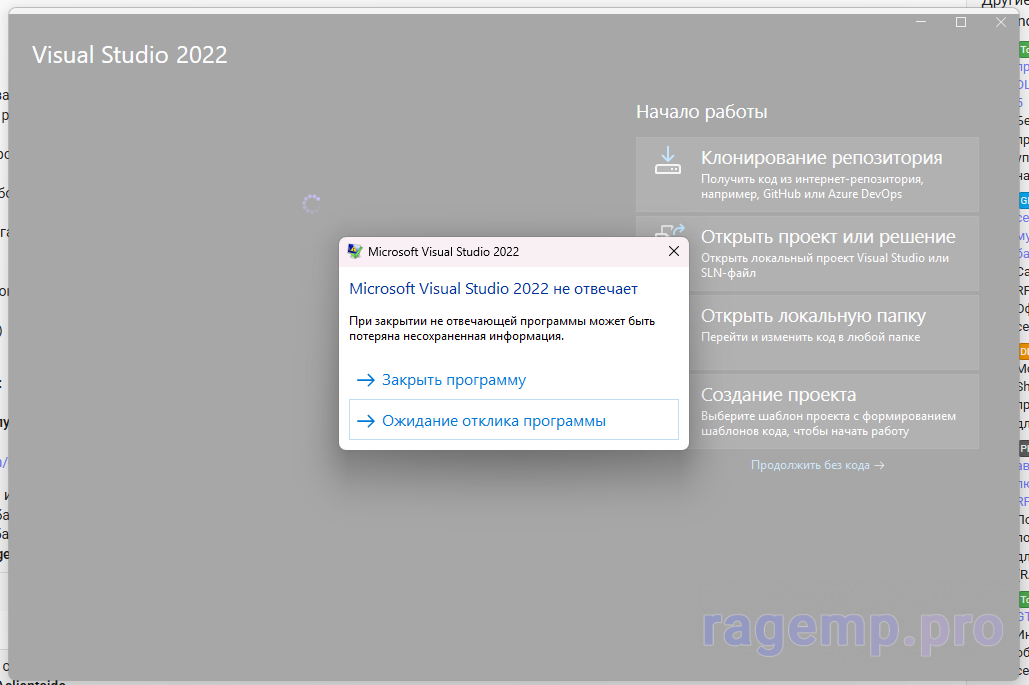Click 'Выберите шаблон проекта' description text

click(x=828, y=423)
